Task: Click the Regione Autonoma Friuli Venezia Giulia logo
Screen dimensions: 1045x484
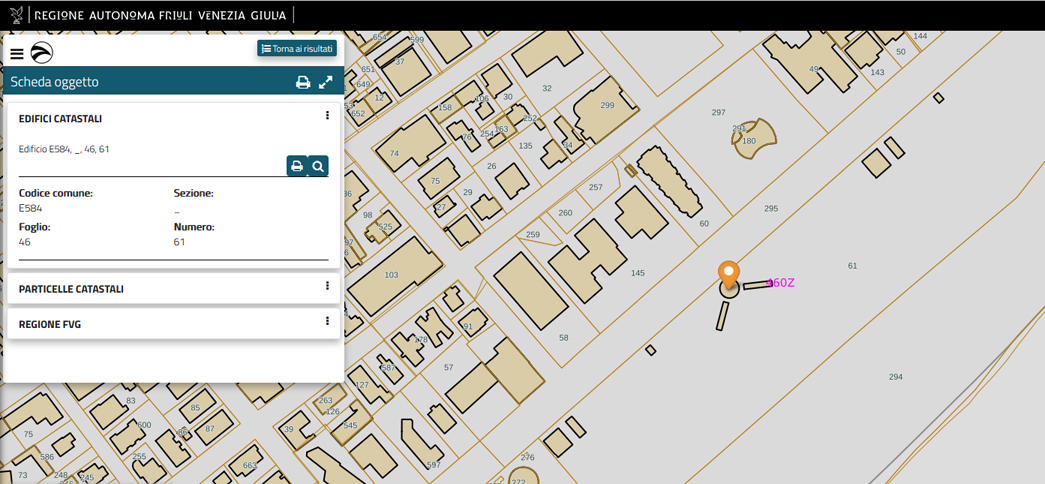Action: click(x=160, y=16)
